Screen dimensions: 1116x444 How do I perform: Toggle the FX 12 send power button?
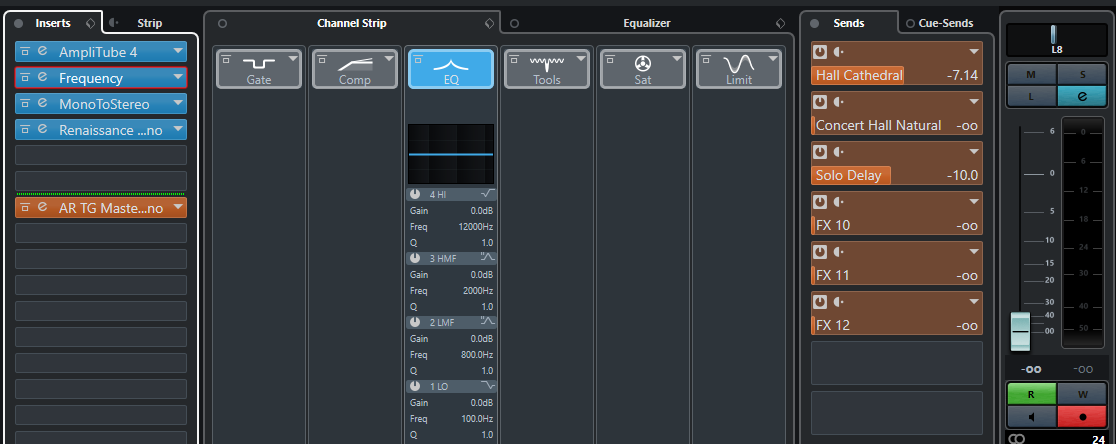(x=821, y=302)
